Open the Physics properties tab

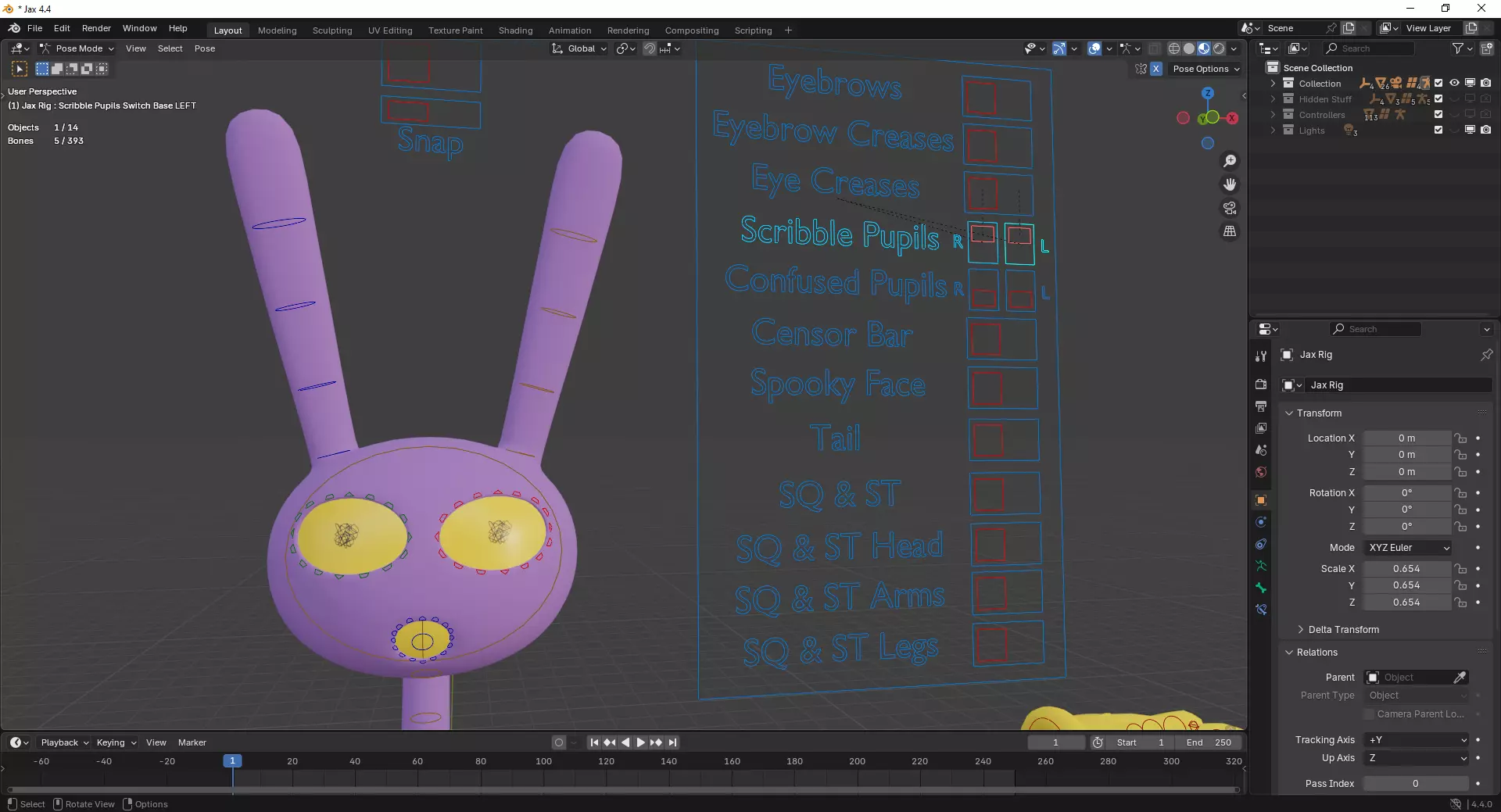pyautogui.click(x=1260, y=522)
